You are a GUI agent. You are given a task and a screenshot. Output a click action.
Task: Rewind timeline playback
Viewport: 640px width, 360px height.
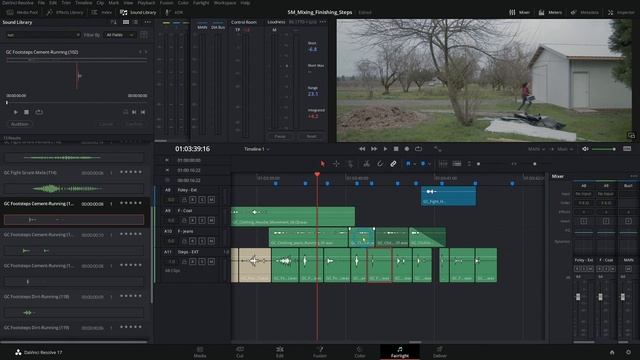[x=362, y=149]
